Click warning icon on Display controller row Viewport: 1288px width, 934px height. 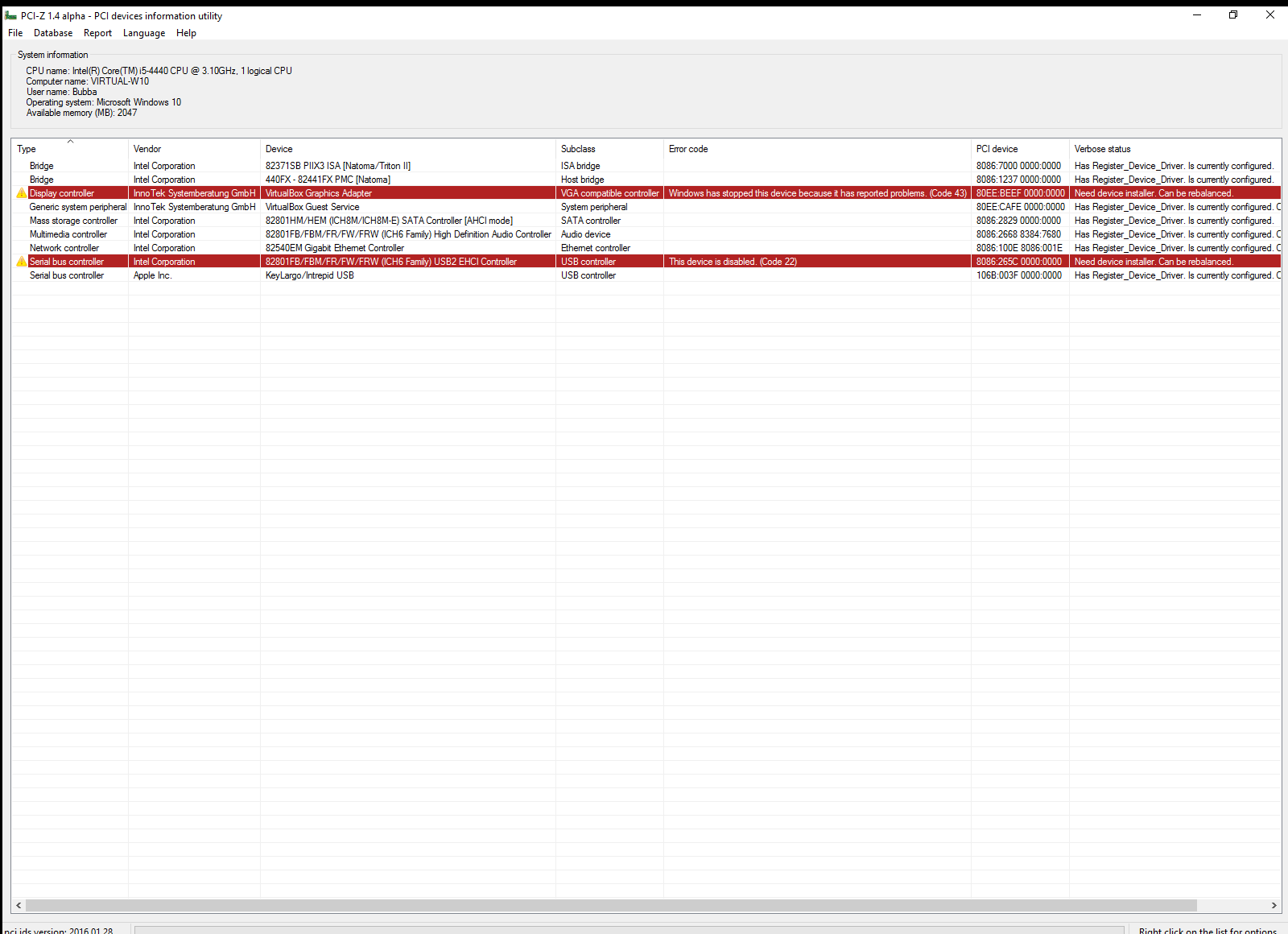[x=22, y=193]
